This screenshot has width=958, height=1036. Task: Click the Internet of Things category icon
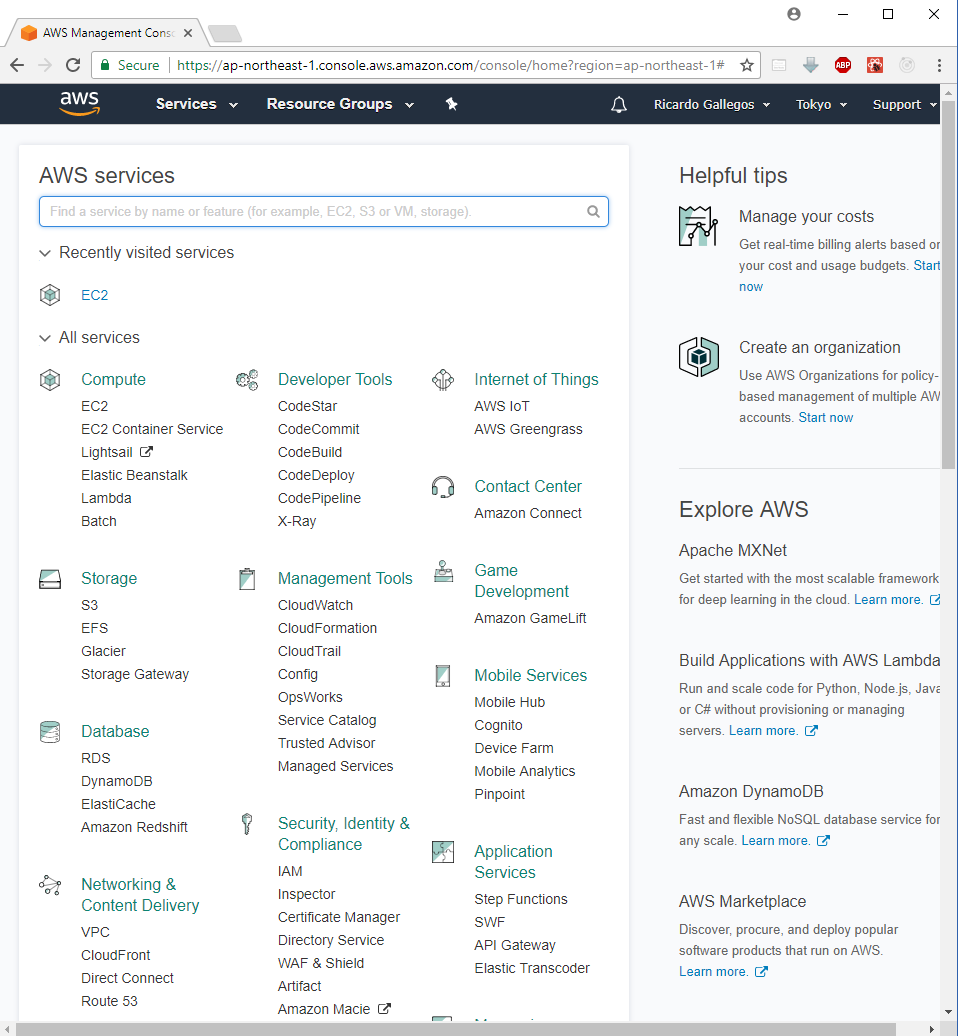point(443,380)
